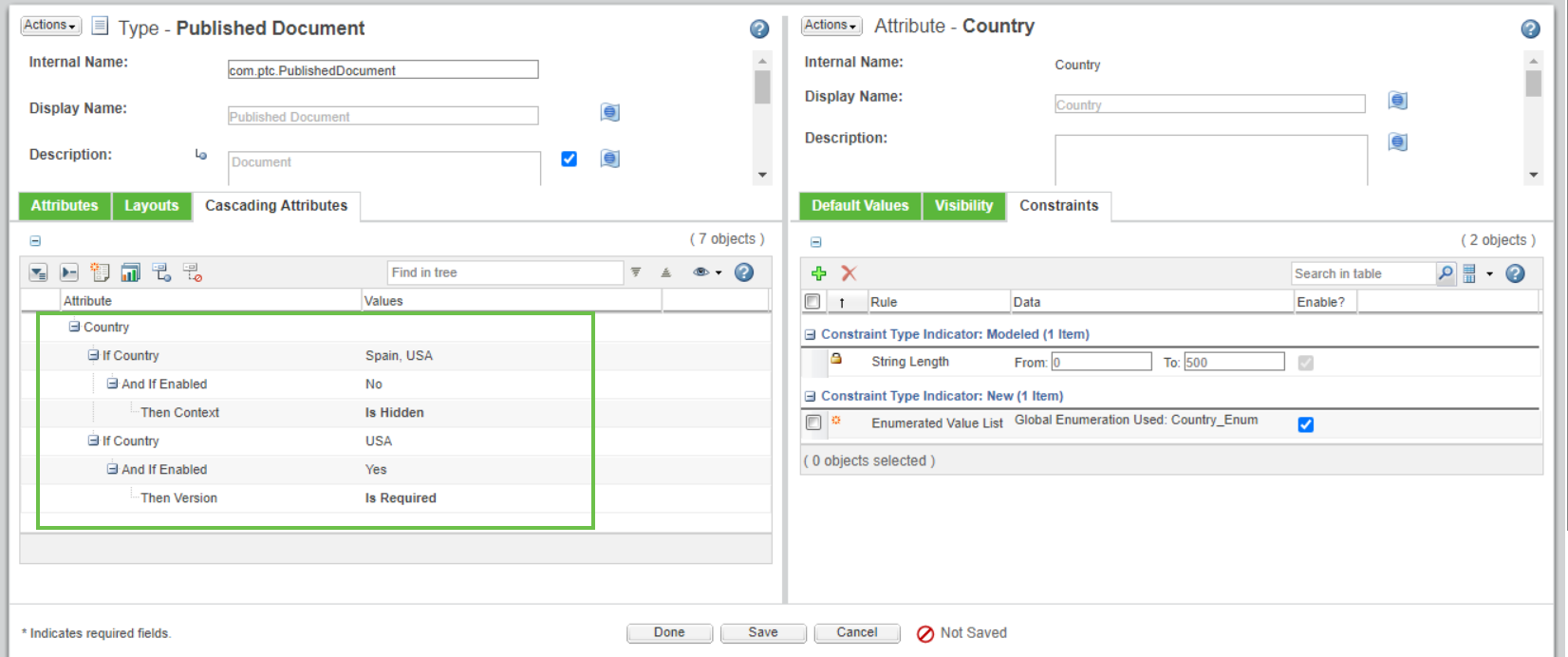Toggle Enable checkbox for Enumerated Value List
1568x657 pixels.
point(1306,424)
